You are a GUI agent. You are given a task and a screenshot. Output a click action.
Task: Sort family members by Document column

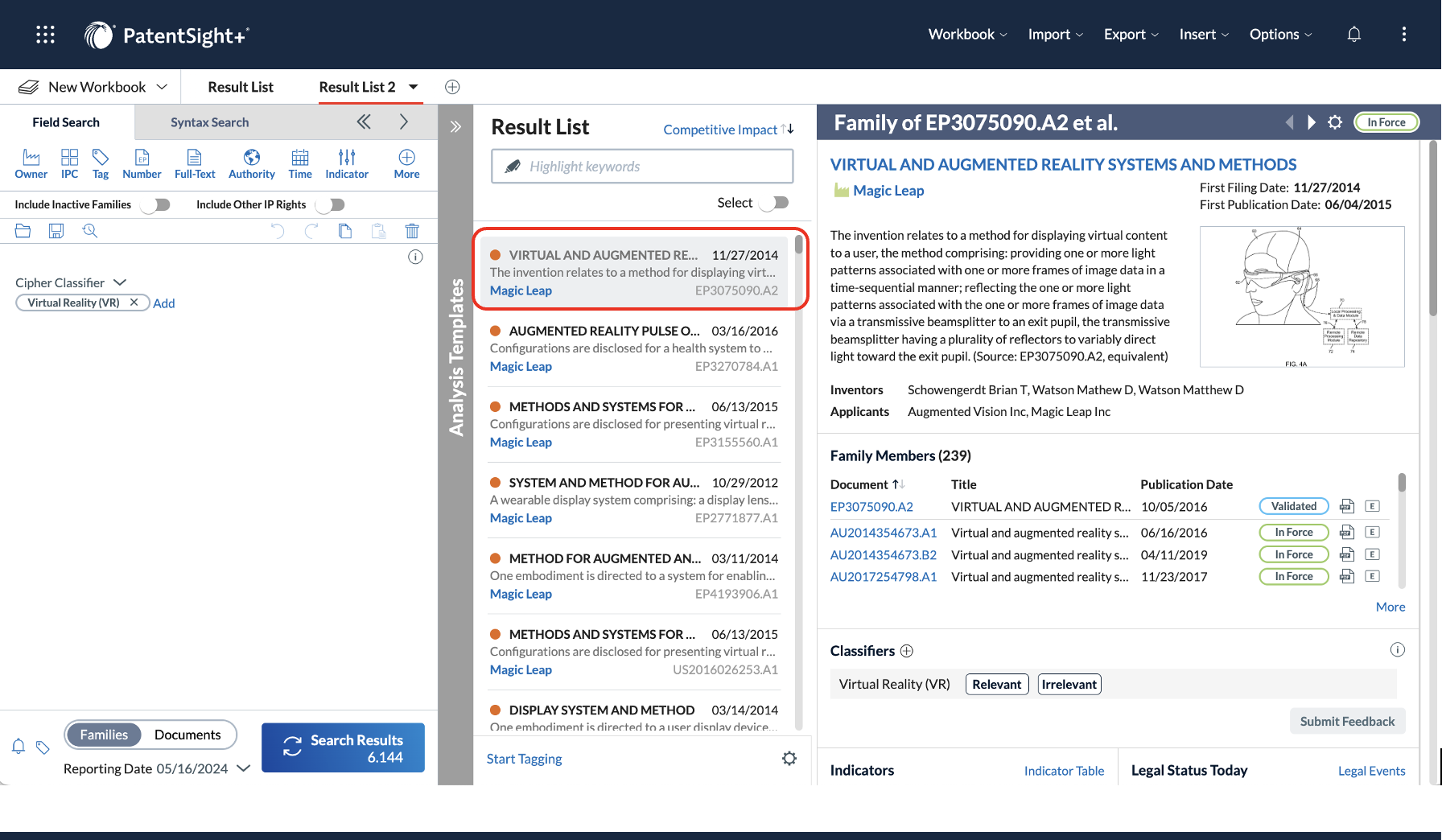(867, 484)
